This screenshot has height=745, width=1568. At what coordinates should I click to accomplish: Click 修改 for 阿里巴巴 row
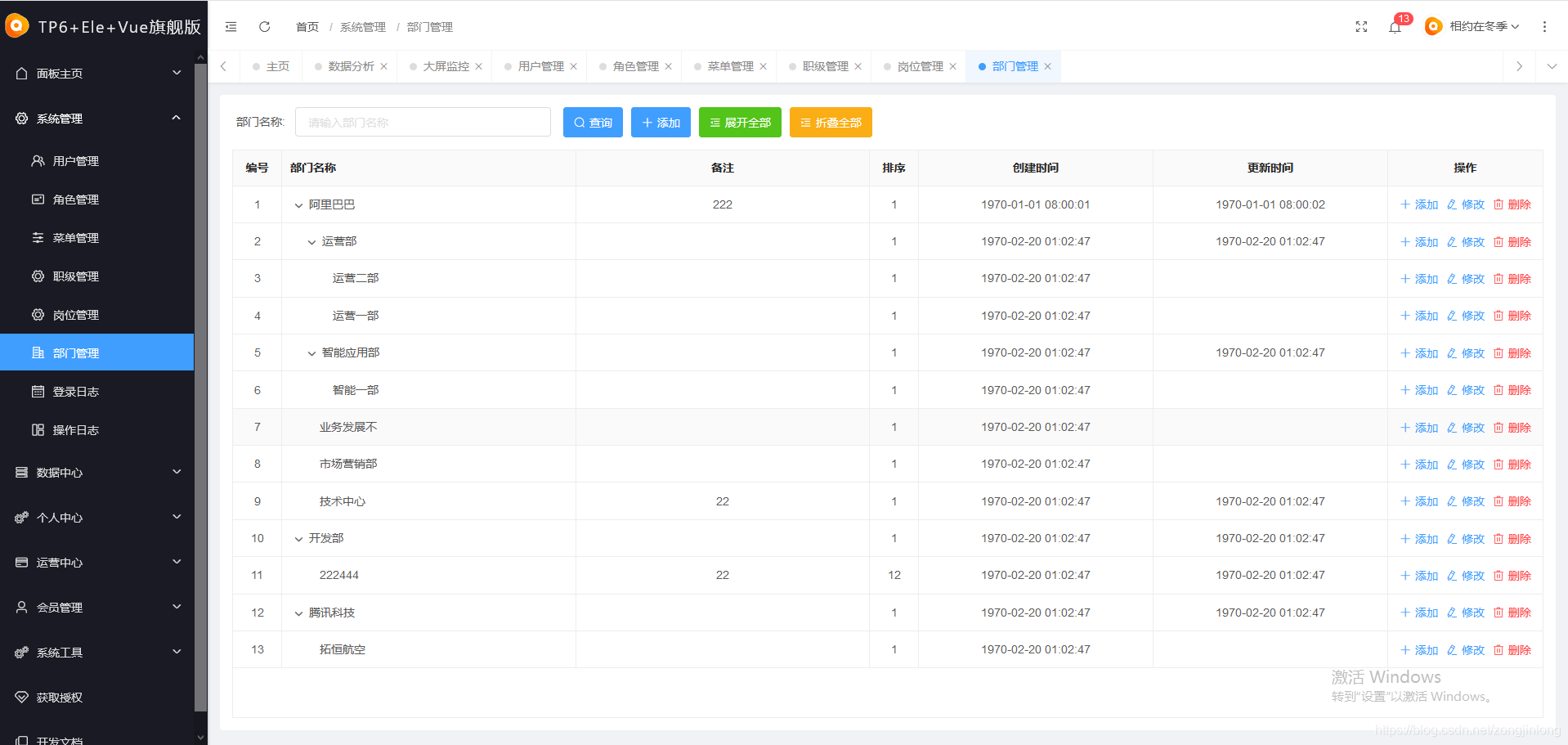[1466, 204]
